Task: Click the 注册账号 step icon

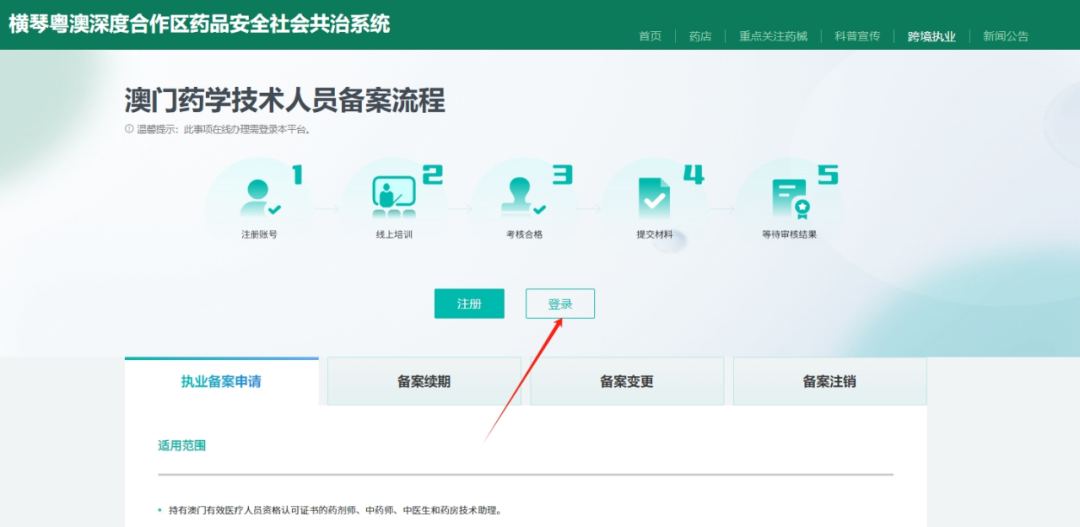Action: (260, 198)
